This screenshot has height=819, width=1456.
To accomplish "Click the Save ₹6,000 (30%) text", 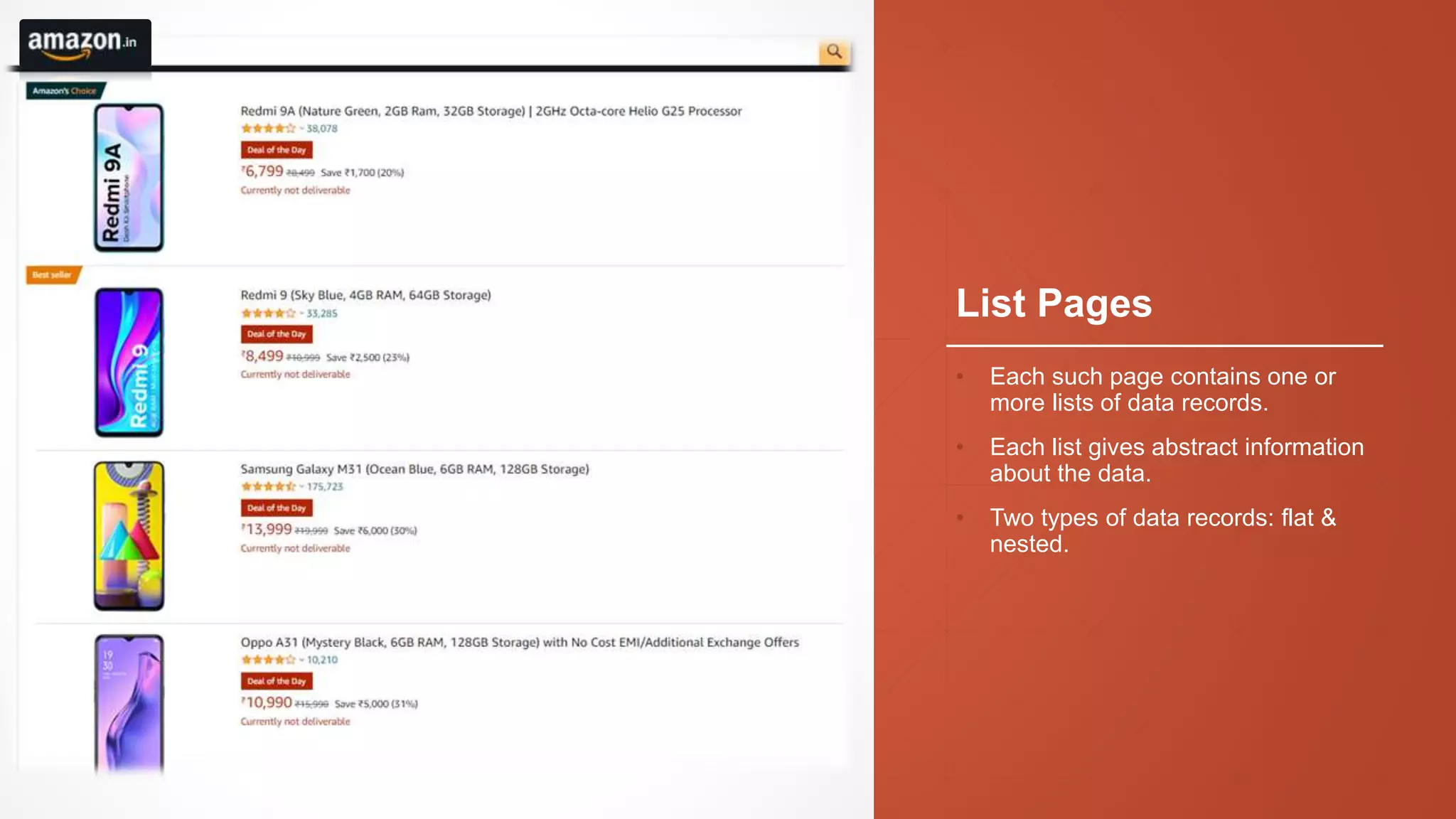I will click(375, 531).
